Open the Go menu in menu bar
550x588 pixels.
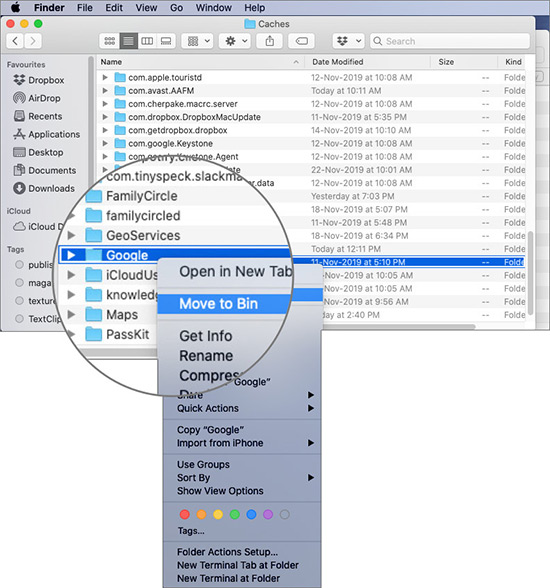click(176, 8)
